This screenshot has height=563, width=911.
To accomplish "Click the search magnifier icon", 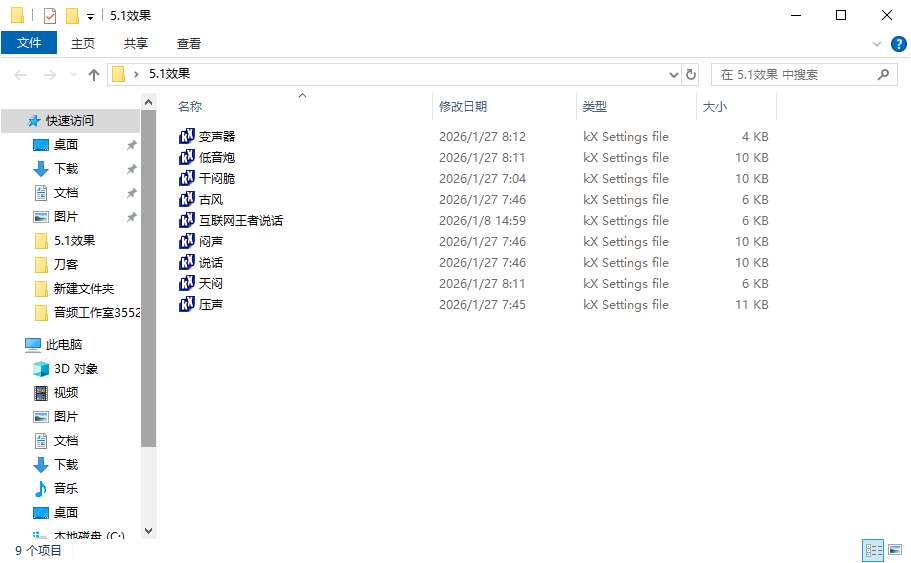I will pos(883,74).
